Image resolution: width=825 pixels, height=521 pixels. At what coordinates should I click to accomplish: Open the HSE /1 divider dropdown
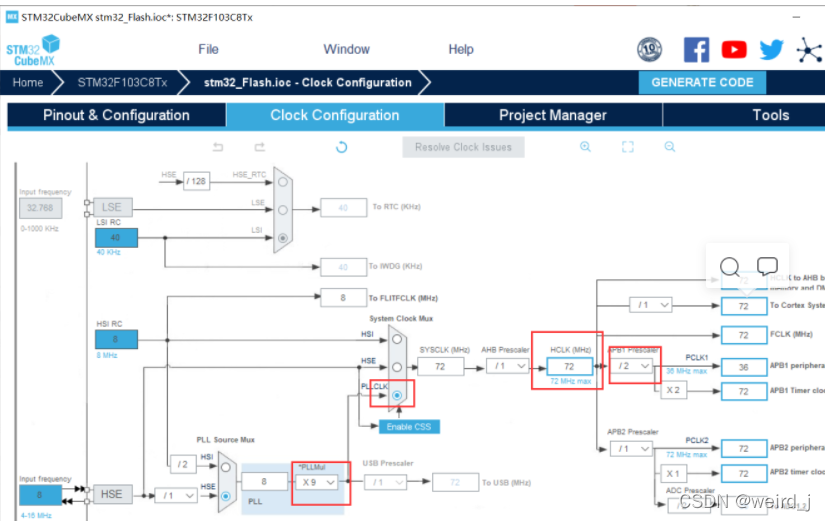pyautogui.click(x=176, y=496)
